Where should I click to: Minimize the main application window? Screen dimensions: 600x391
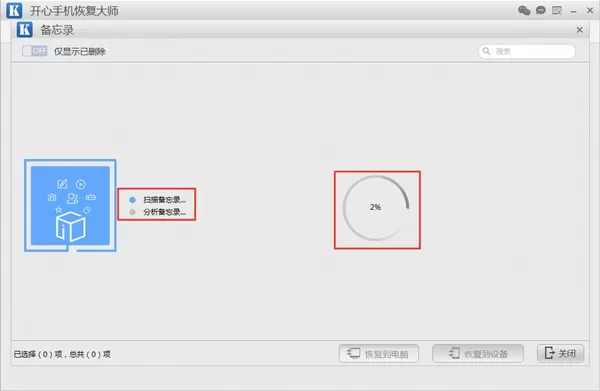pyautogui.click(x=573, y=11)
